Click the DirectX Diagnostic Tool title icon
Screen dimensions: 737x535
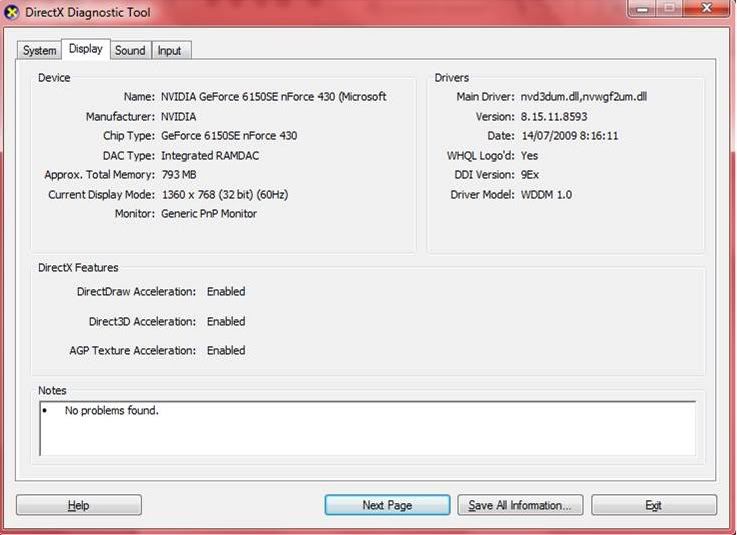11,12
